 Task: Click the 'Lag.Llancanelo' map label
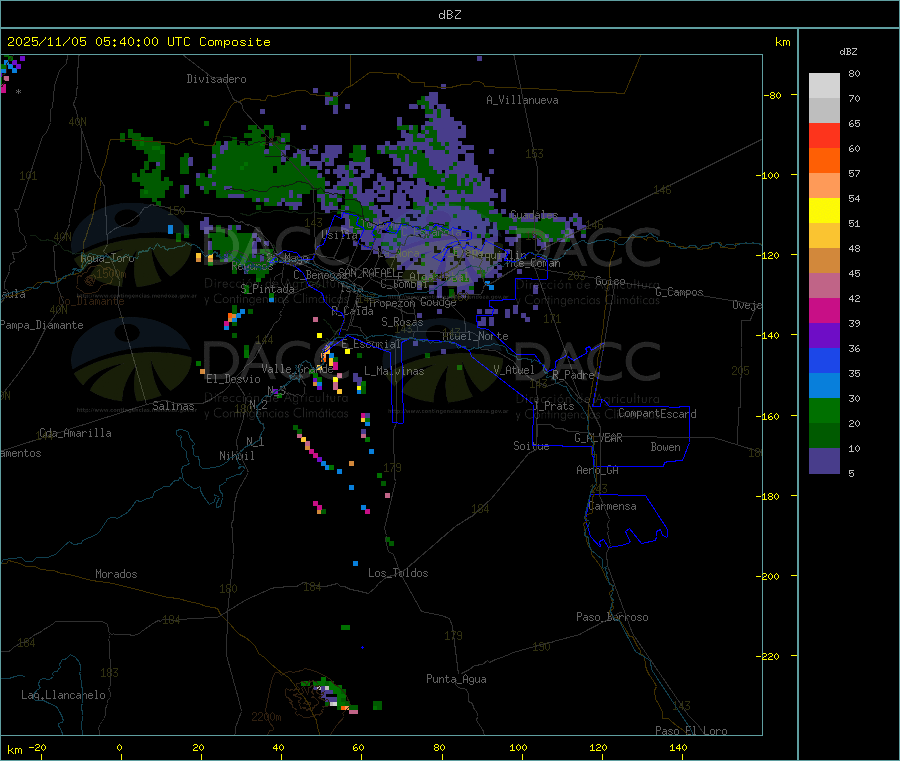[64, 695]
